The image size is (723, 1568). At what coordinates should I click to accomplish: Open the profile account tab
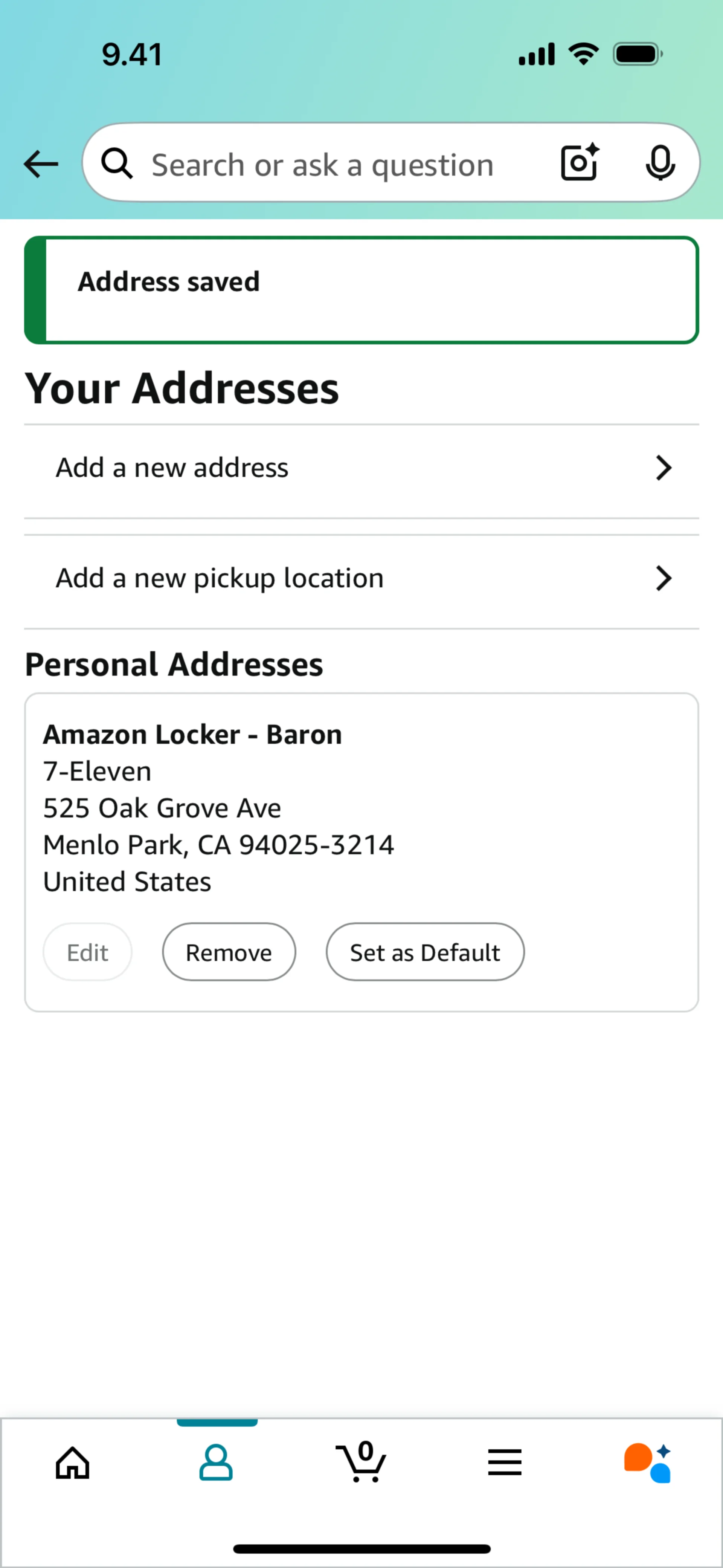pos(216,1462)
